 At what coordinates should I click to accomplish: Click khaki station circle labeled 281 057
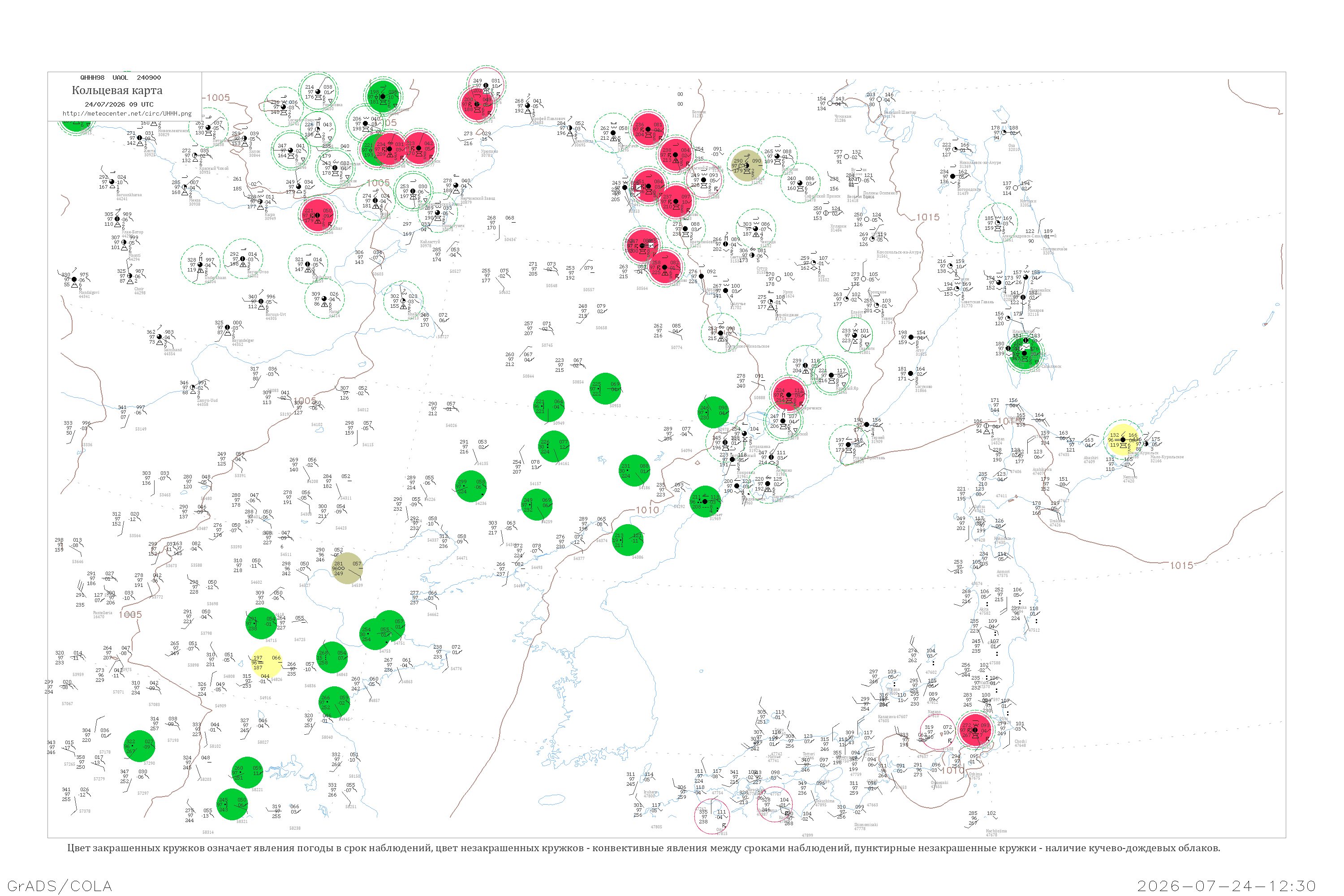pos(347,568)
